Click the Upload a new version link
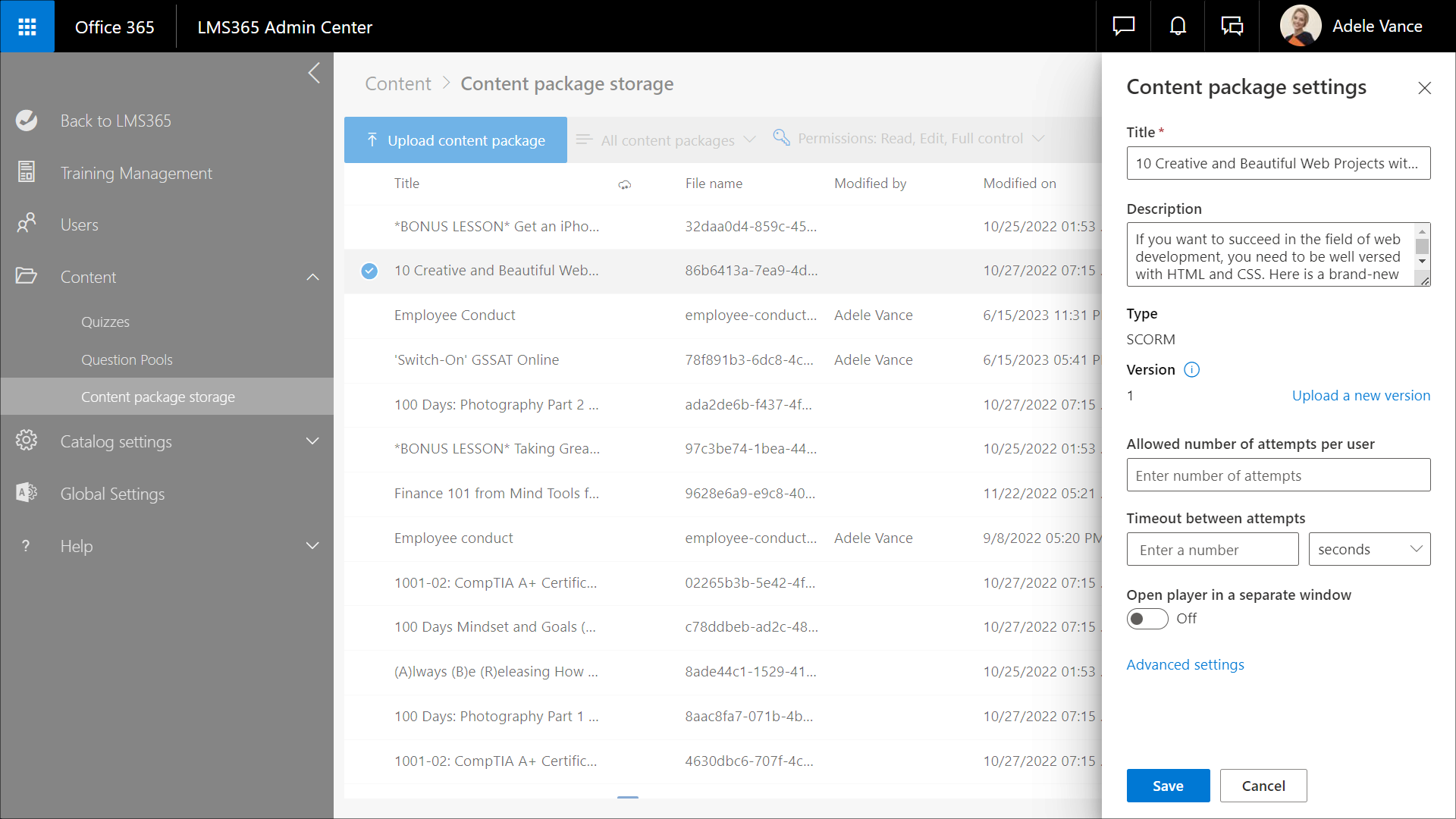Screen dimensions: 1456x819 [1360, 395]
